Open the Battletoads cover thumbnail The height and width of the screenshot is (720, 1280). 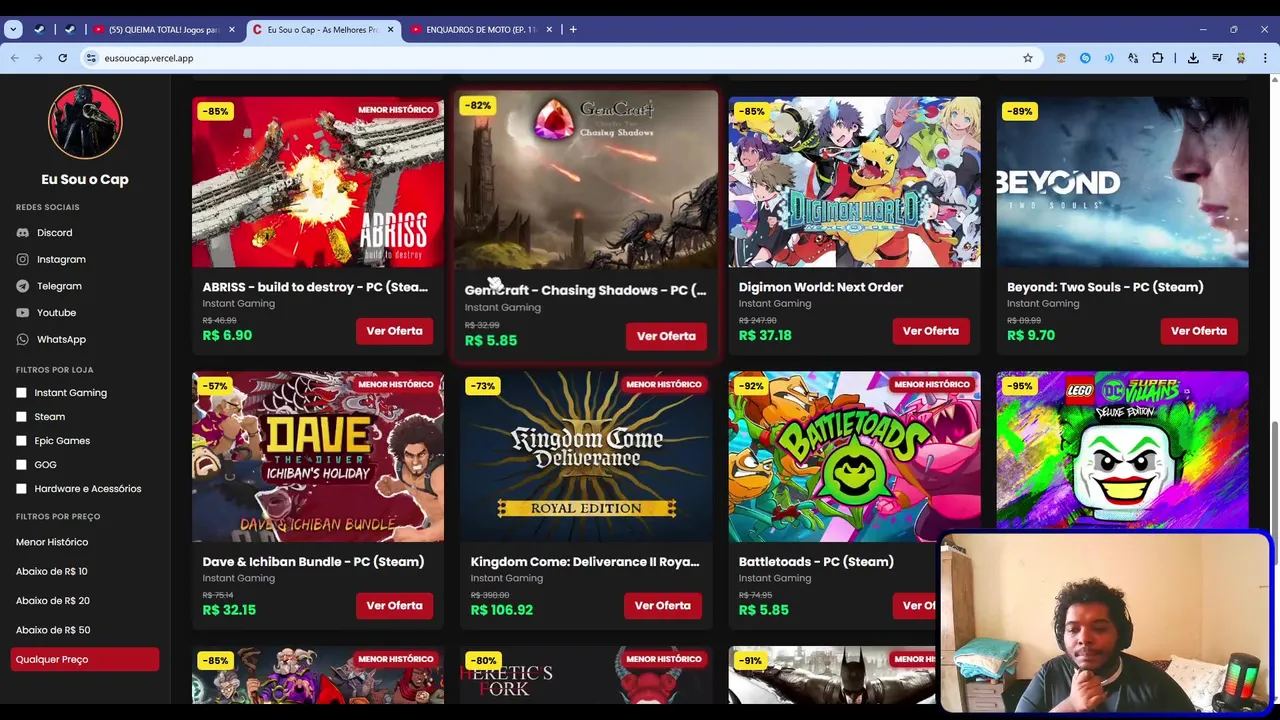[x=854, y=457]
